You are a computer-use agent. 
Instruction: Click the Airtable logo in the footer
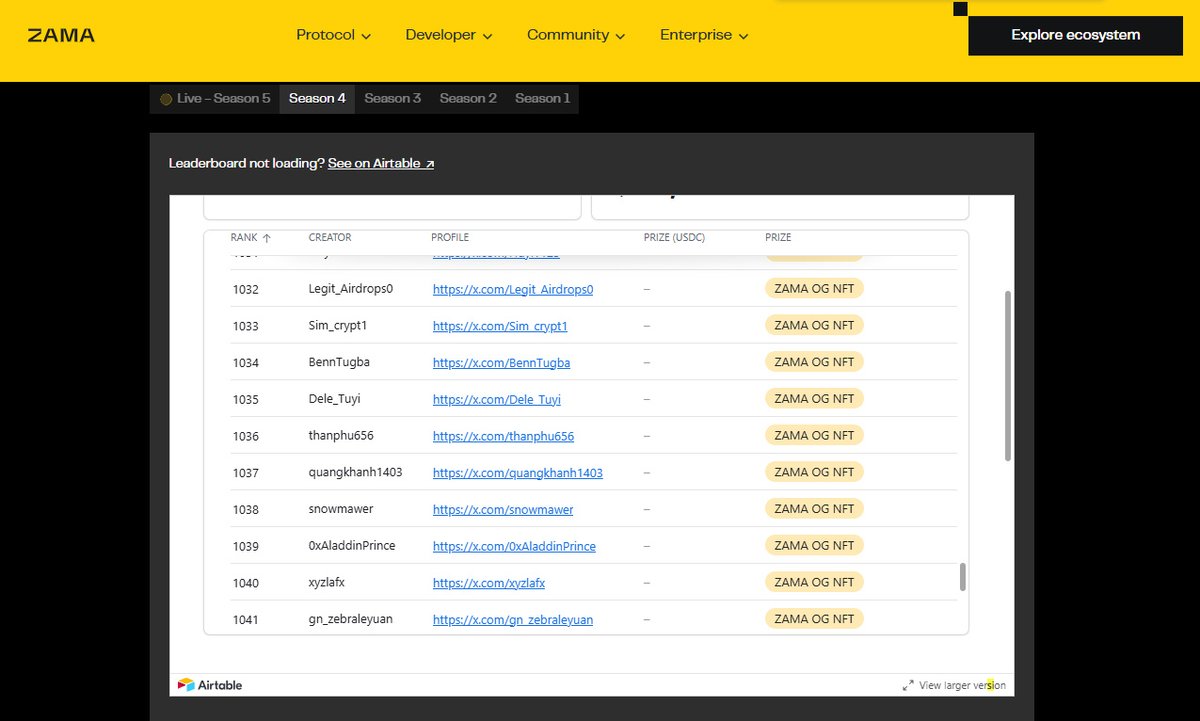pyautogui.click(x=210, y=685)
